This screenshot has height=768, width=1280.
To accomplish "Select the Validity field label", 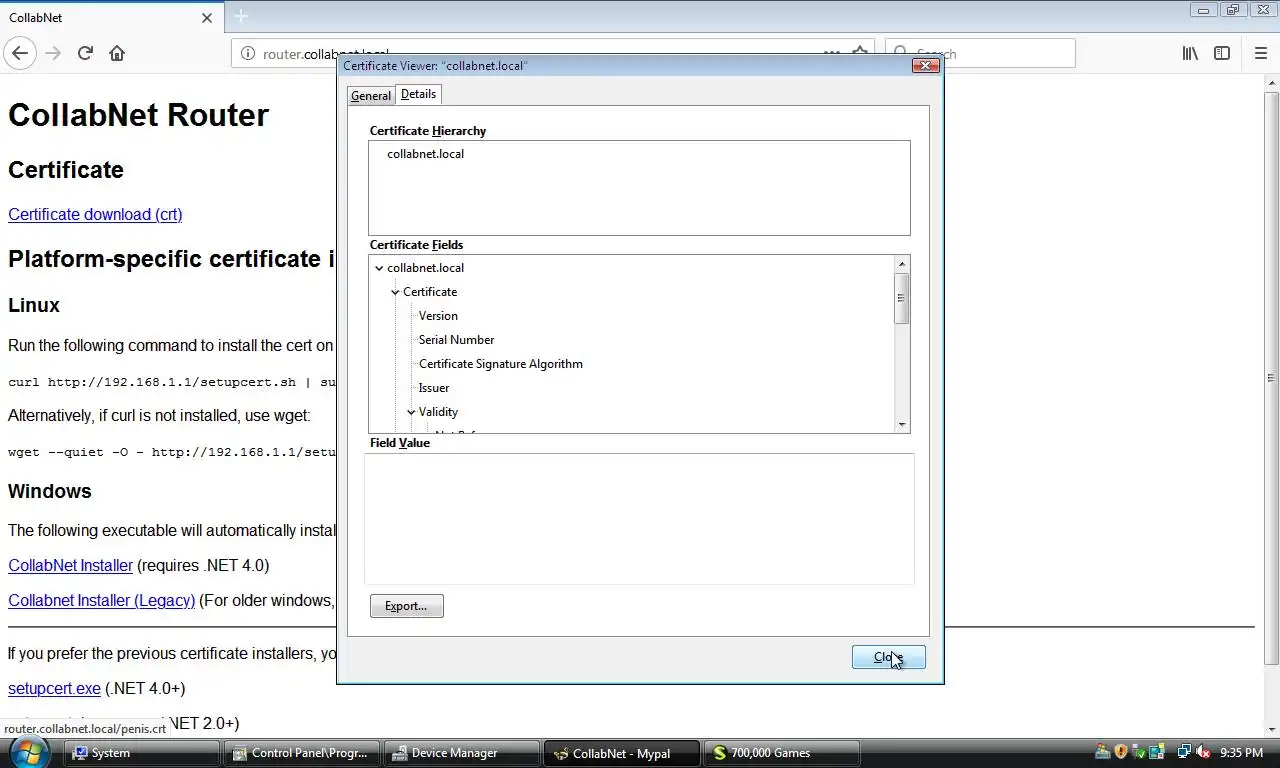I will click(438, 412).
